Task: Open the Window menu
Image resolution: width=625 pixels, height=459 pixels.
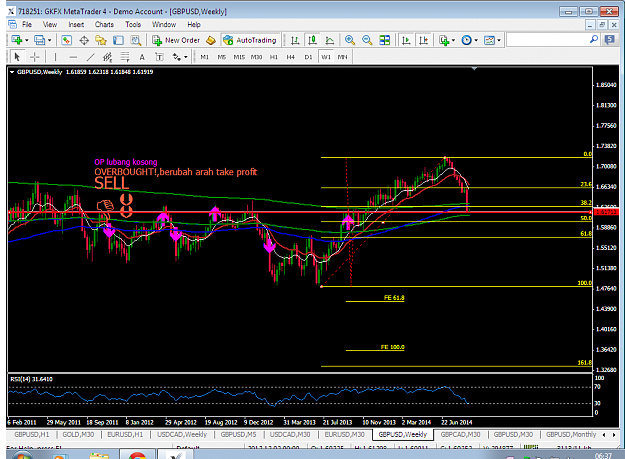Action: tap(164, 24)
